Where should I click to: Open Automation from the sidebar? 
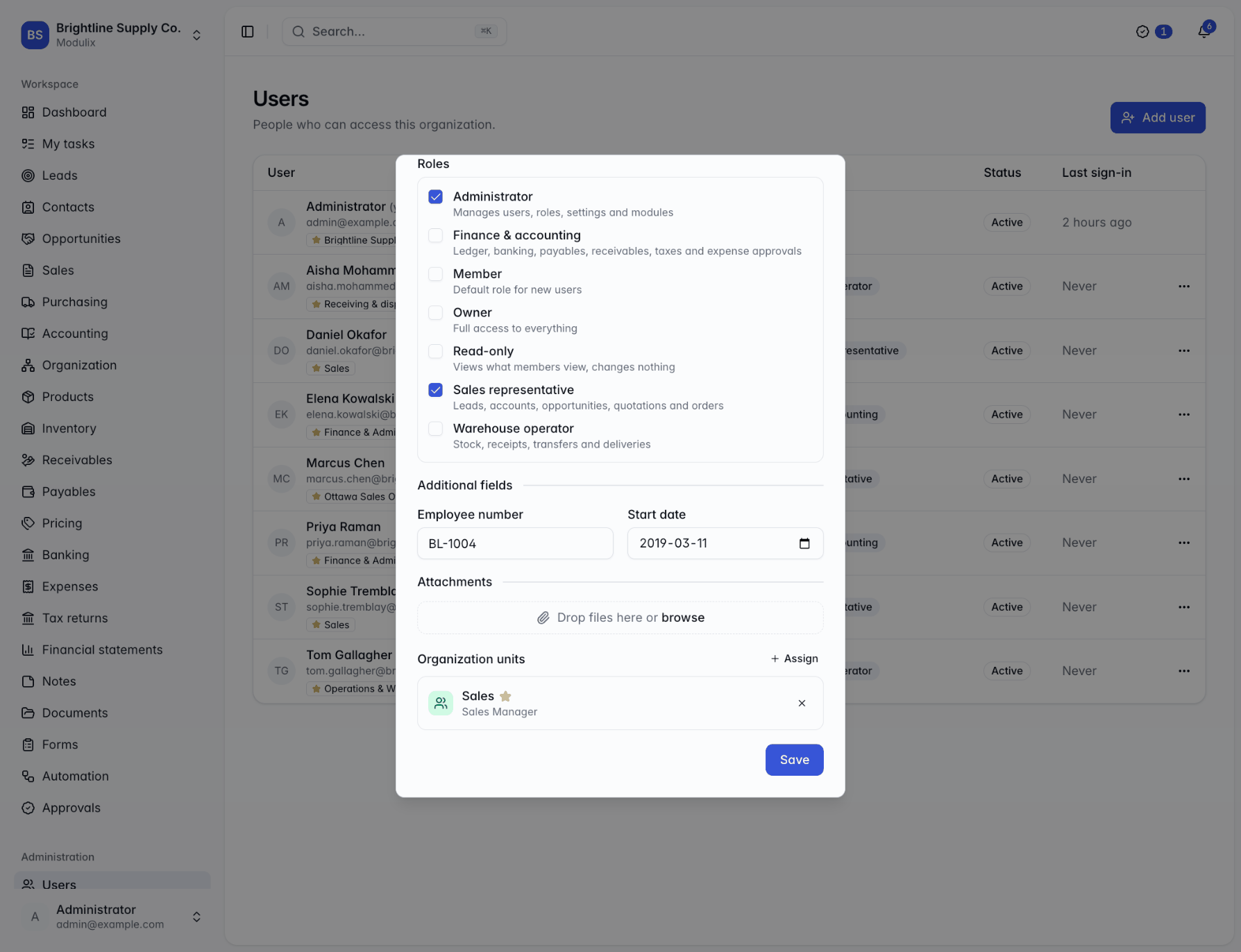[x=112, y=776]
